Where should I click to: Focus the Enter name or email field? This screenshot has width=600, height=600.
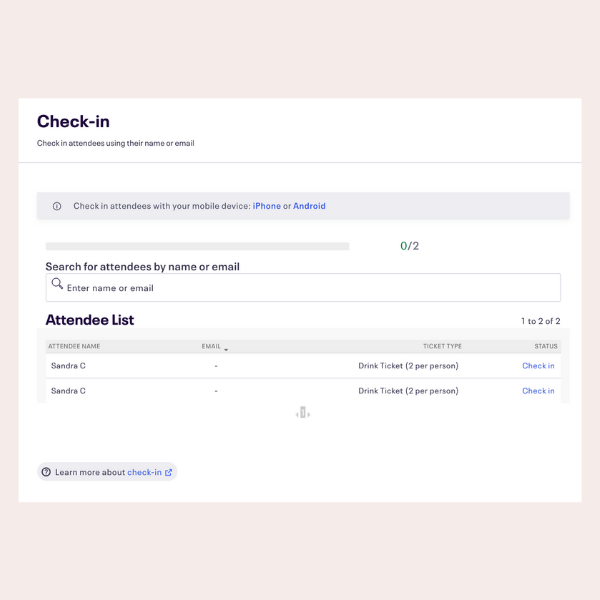303,287
